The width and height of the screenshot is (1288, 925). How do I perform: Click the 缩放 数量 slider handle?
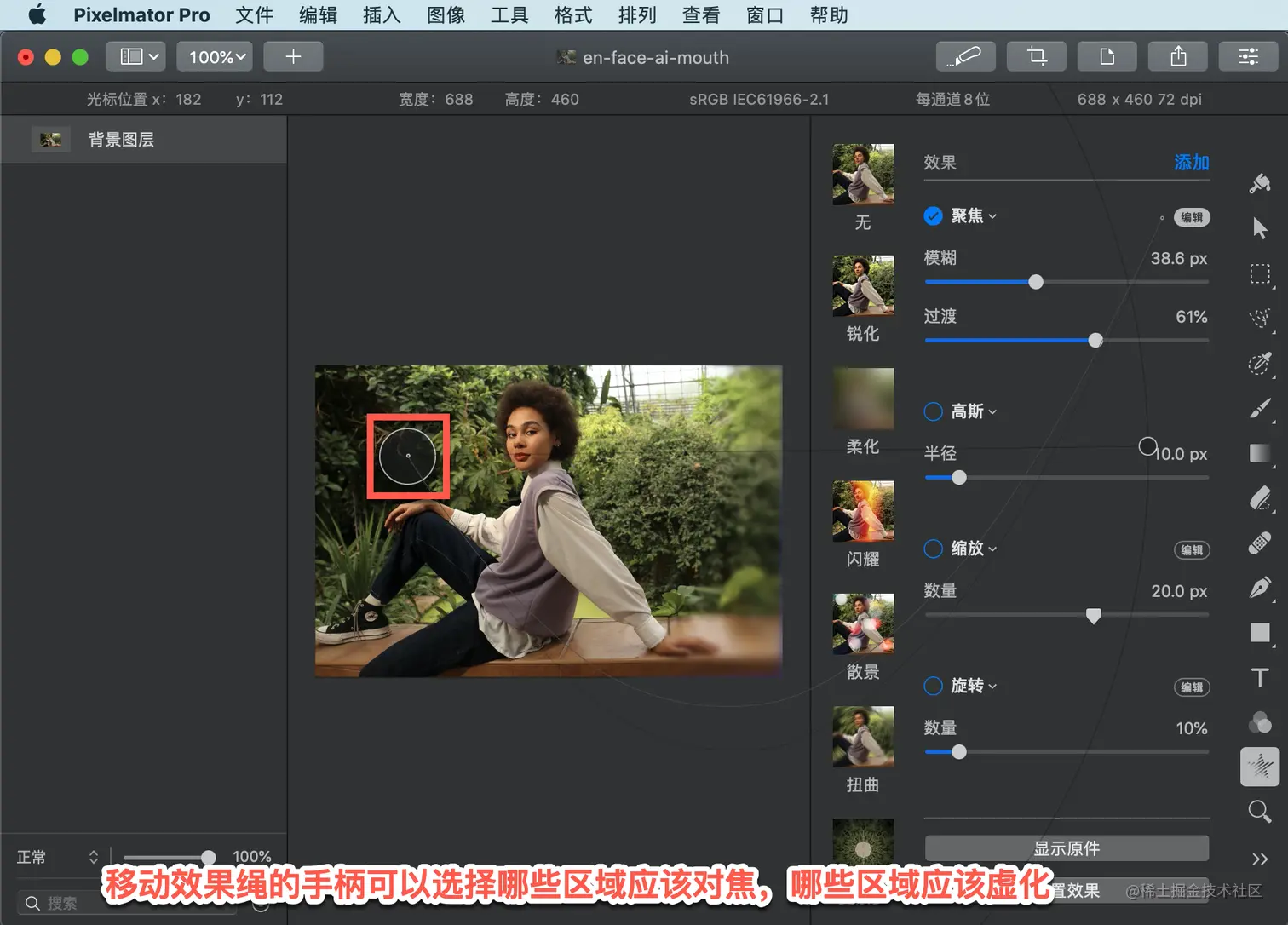coord(1094,616)
